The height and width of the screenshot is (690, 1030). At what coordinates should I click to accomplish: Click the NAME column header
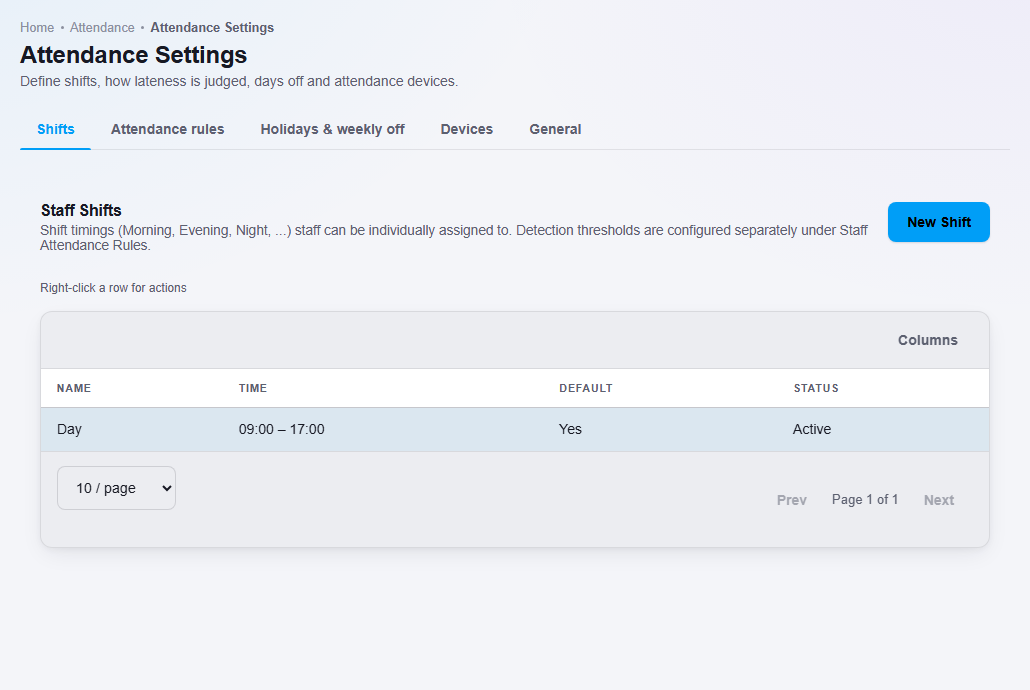tap(74, 388)
